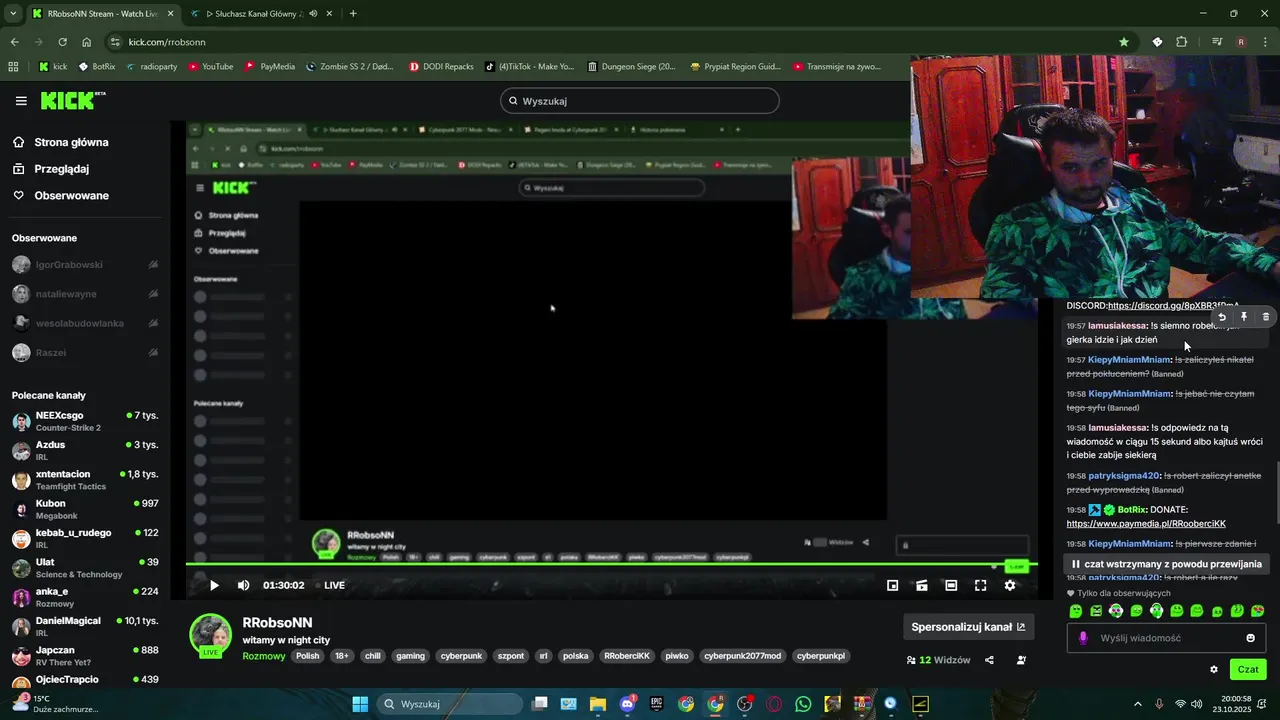This screenshot has height=720, width=1280.
Task: Open Chrome extensions puzzle icon
Action: 1182,42
